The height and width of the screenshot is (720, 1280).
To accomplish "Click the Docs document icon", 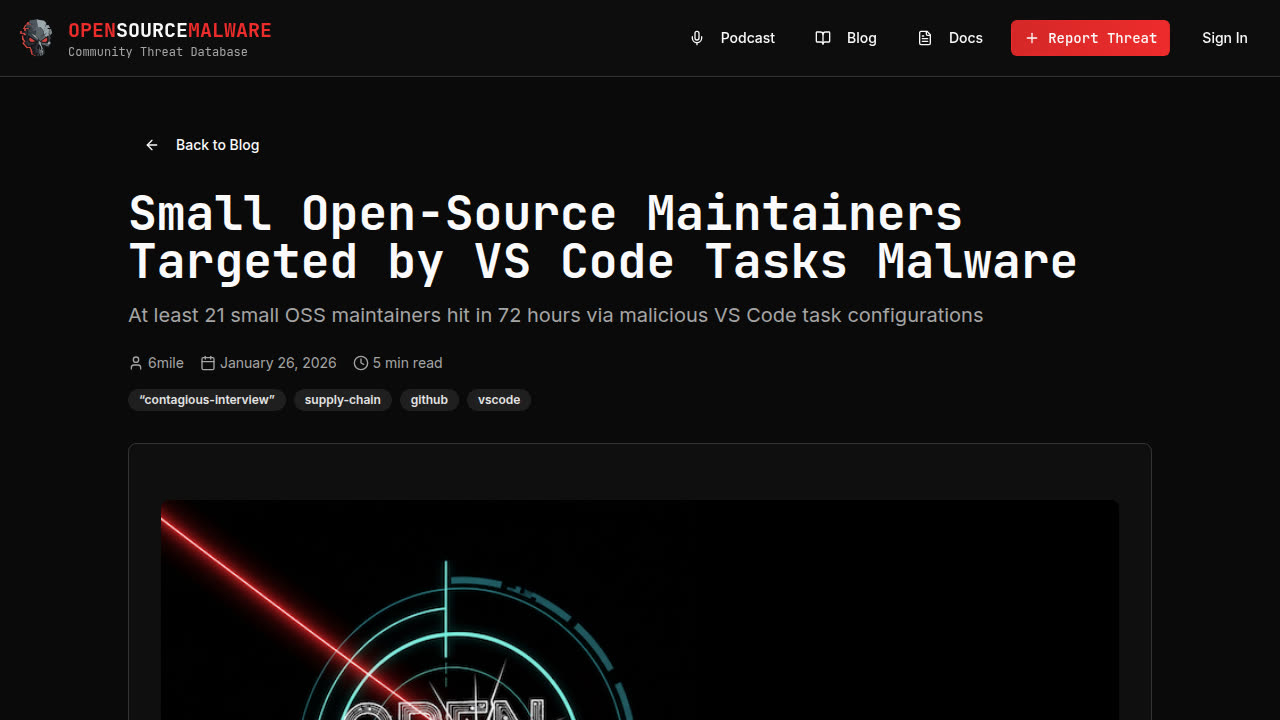I will tap(925, 38).
